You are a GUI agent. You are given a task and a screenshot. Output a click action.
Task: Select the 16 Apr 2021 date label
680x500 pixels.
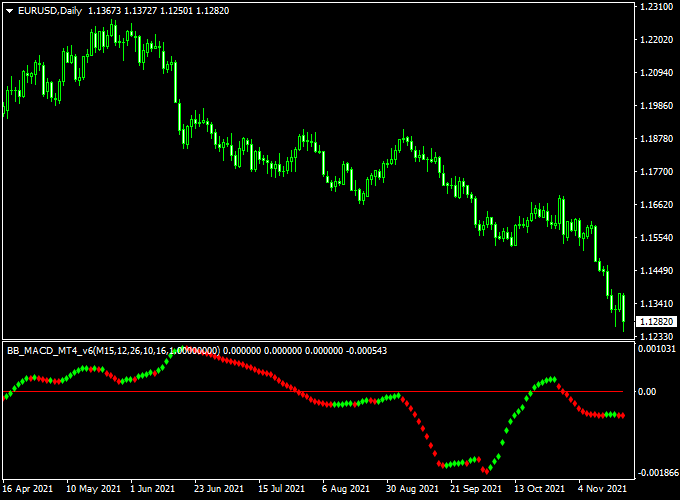(27, 489)
